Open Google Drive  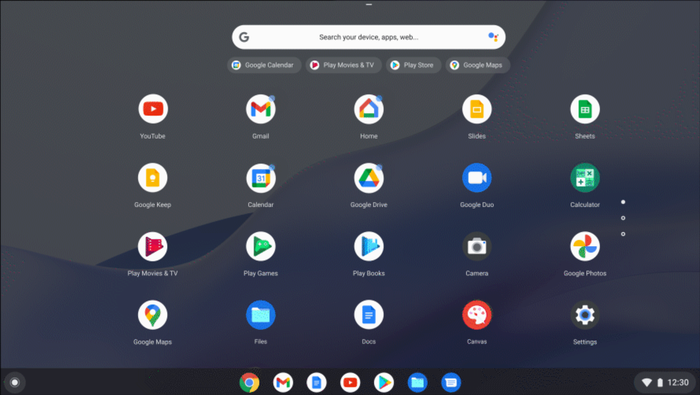(x=369, y=178)
